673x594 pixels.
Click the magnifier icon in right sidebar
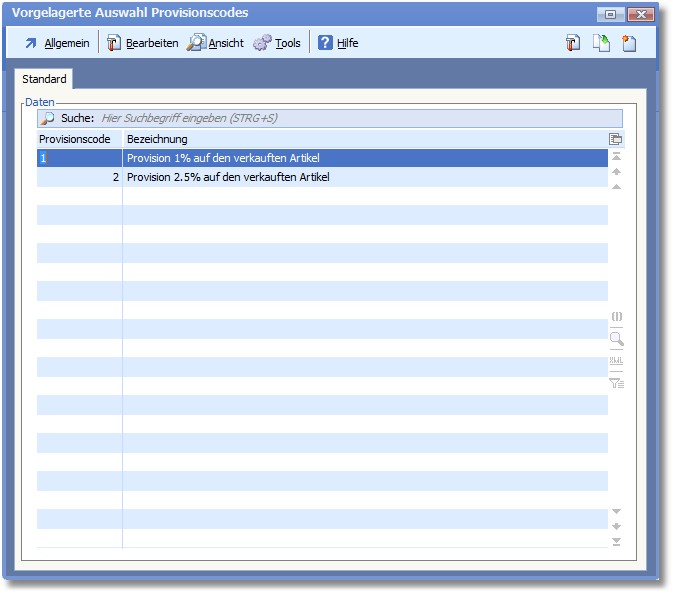pyautogui.click(x=617, y=339)
